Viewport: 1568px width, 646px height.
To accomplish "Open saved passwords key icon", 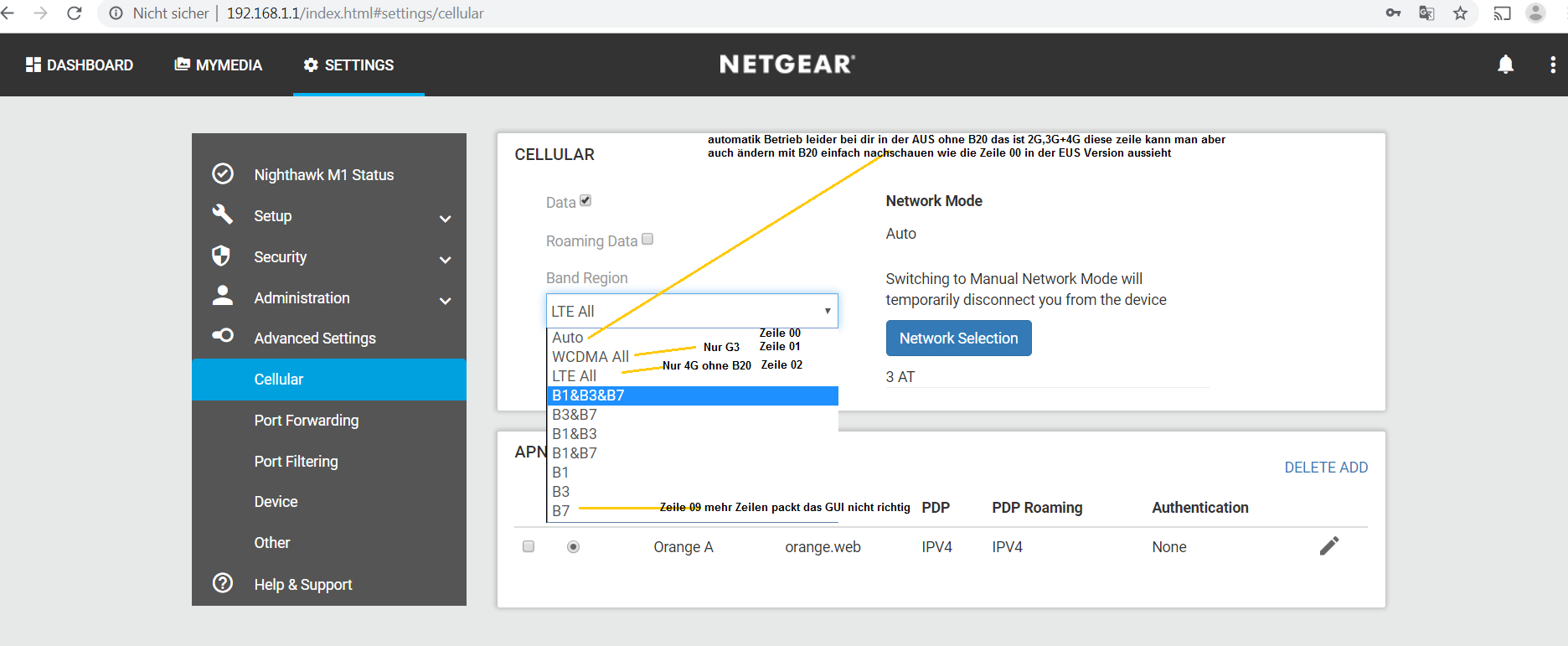I will click(1394, 13).
